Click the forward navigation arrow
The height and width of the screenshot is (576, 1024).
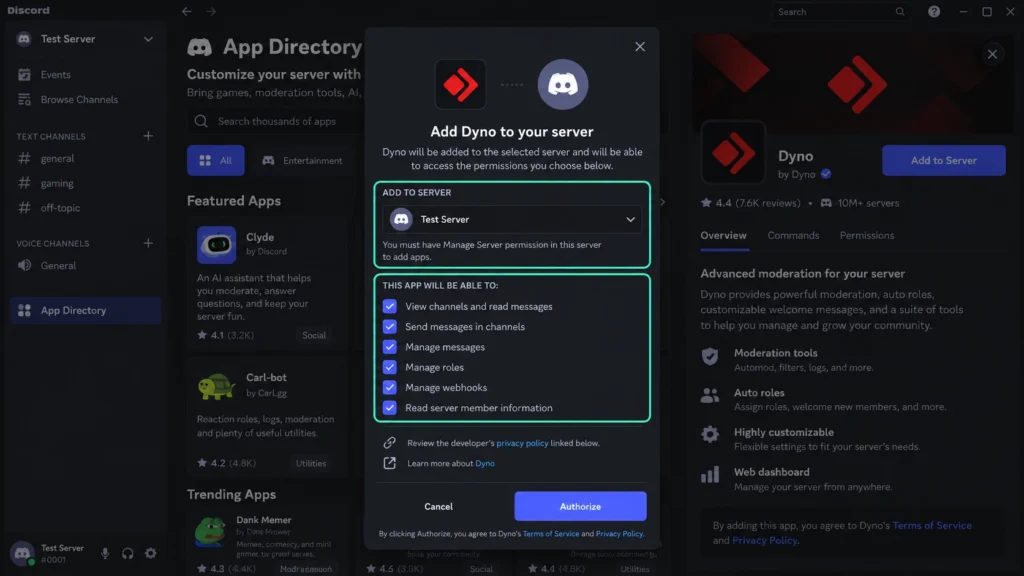[210, 11]
